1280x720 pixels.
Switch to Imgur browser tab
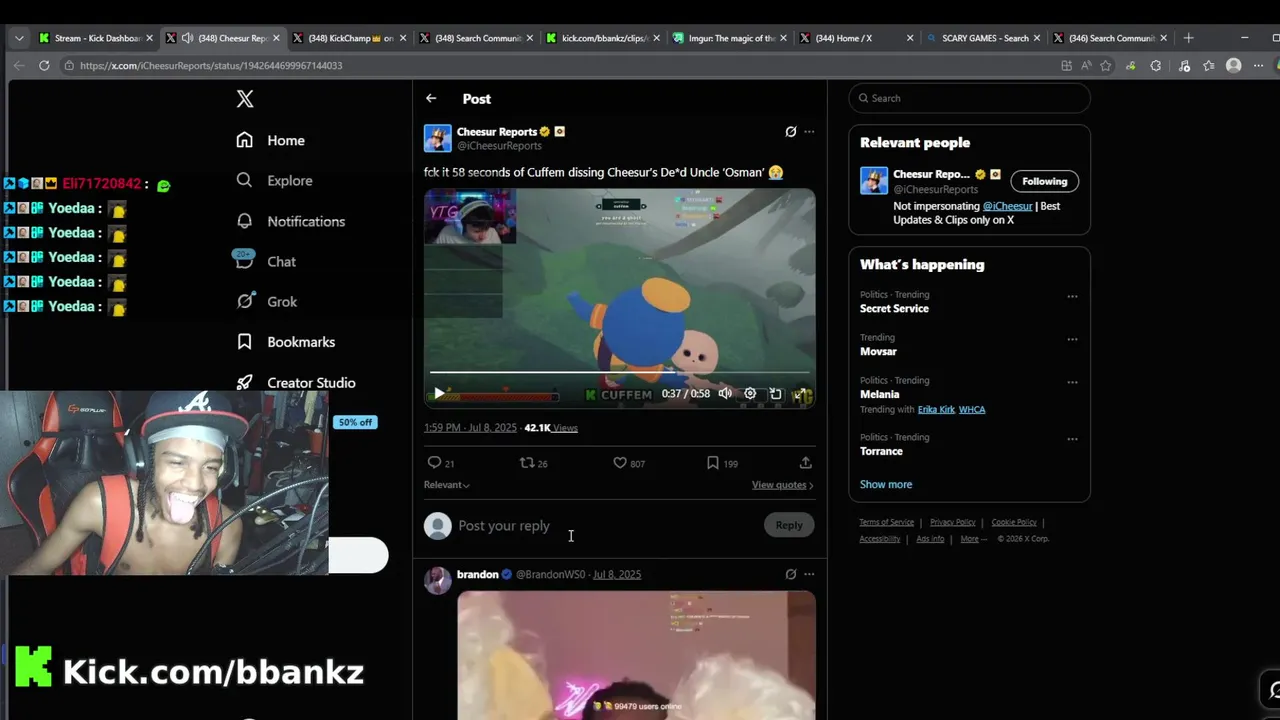(729, 38)
